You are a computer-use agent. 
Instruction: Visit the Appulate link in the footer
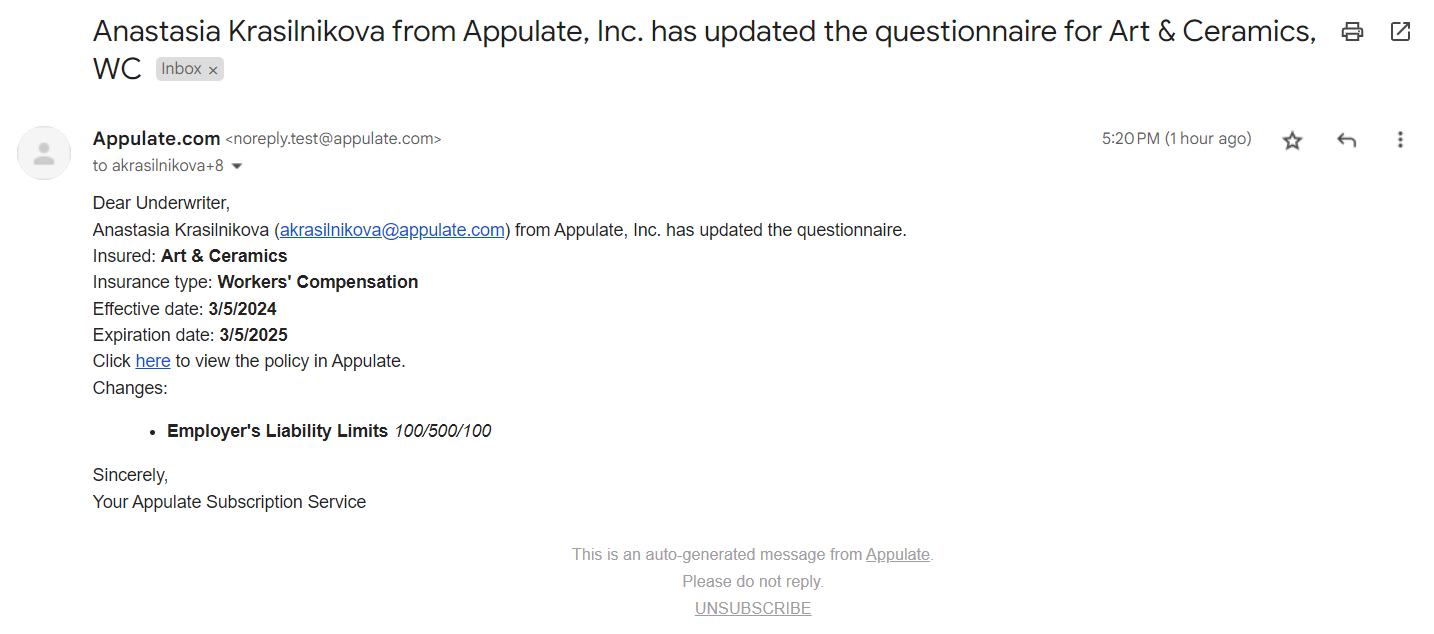pos(897,554)
